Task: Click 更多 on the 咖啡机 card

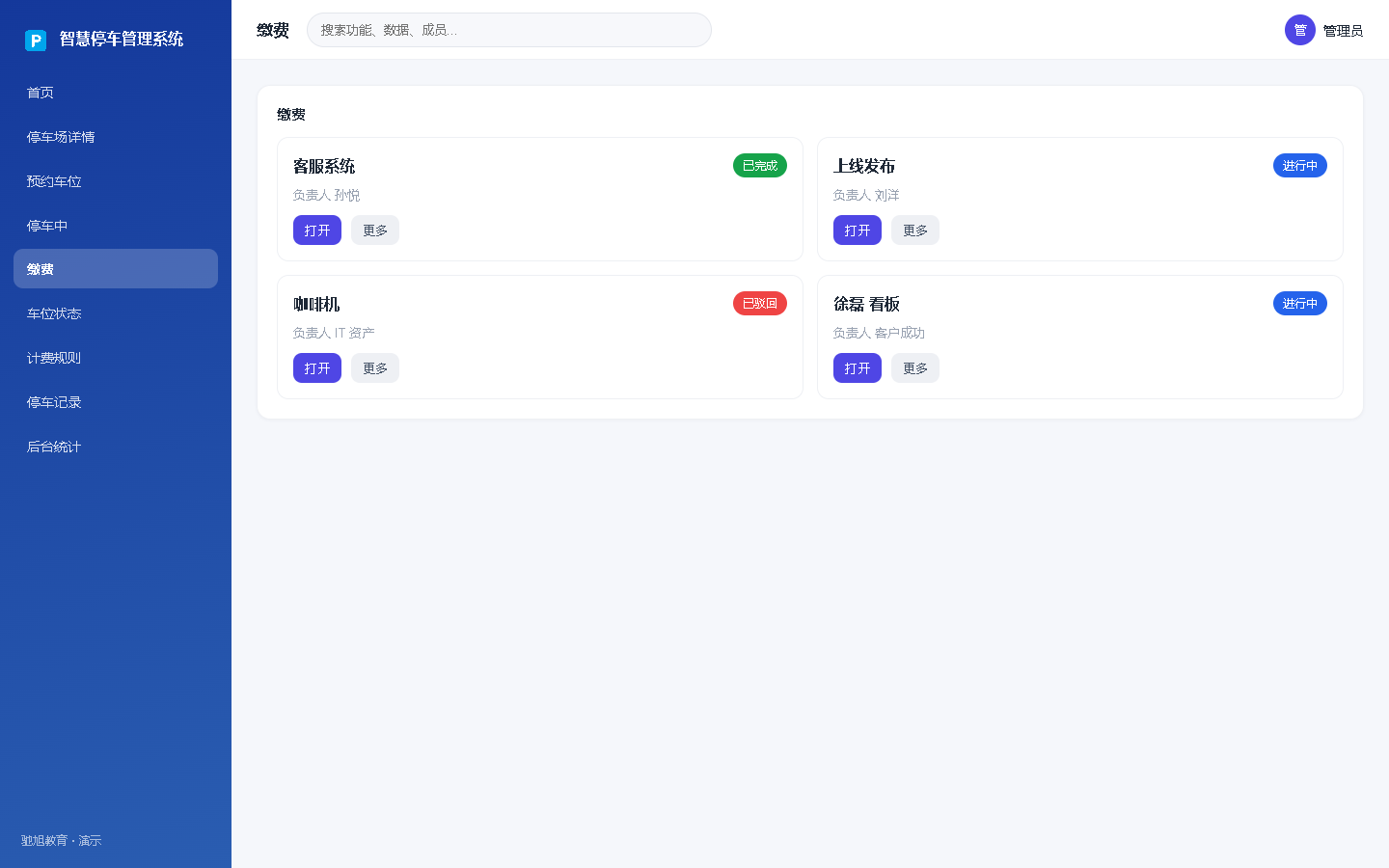Action: (375, 368)
